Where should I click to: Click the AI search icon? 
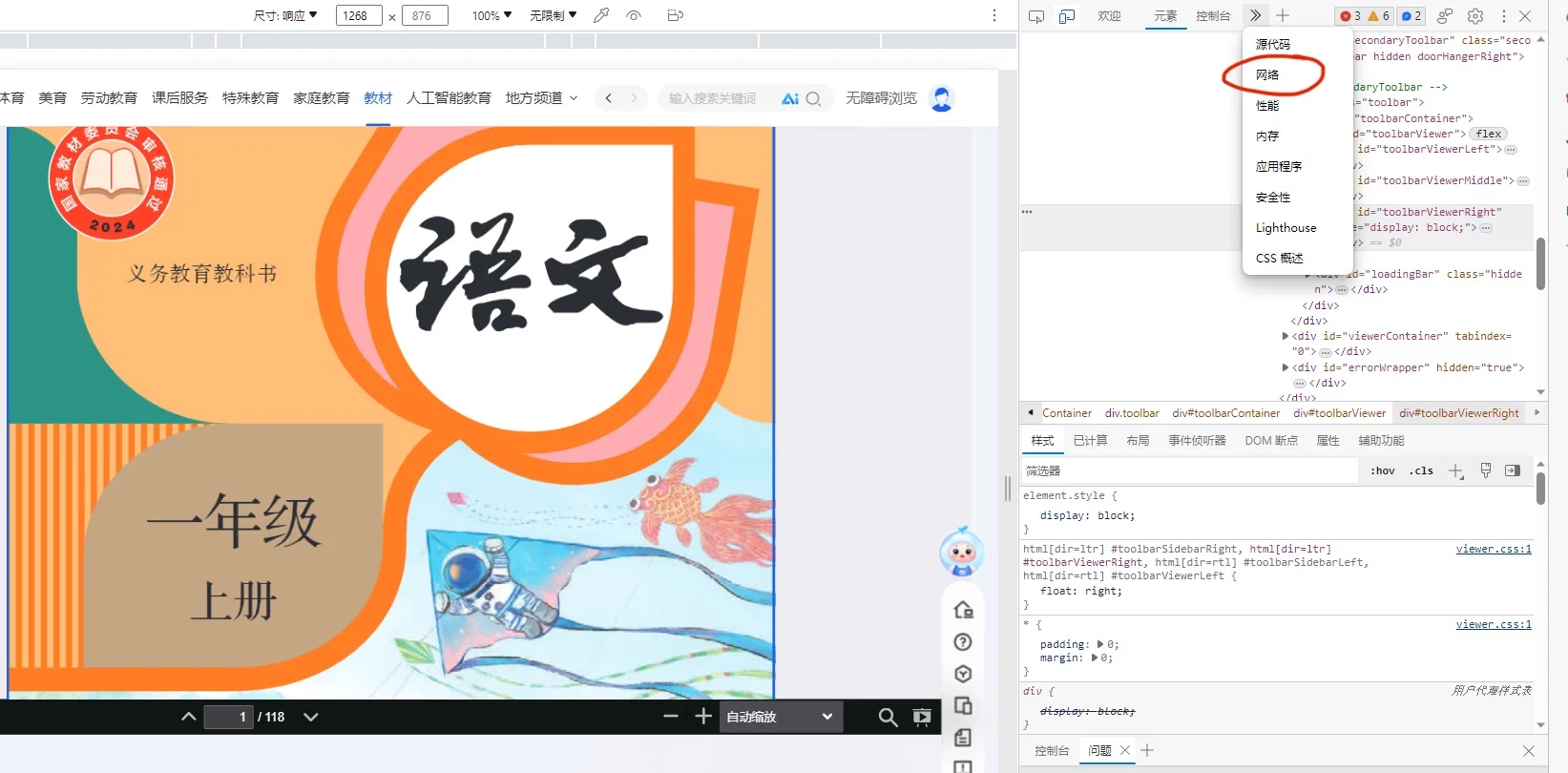(x=790, y=98)
